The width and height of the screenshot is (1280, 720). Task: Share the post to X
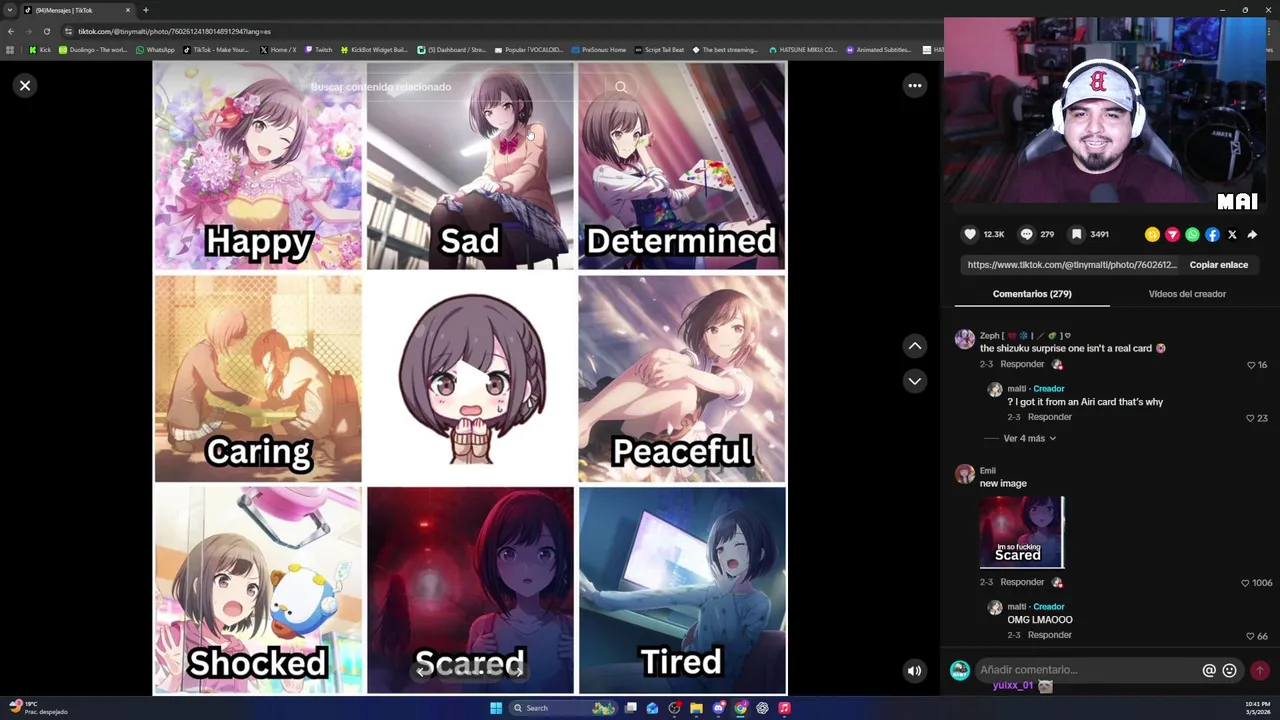tap(1232, 234)
